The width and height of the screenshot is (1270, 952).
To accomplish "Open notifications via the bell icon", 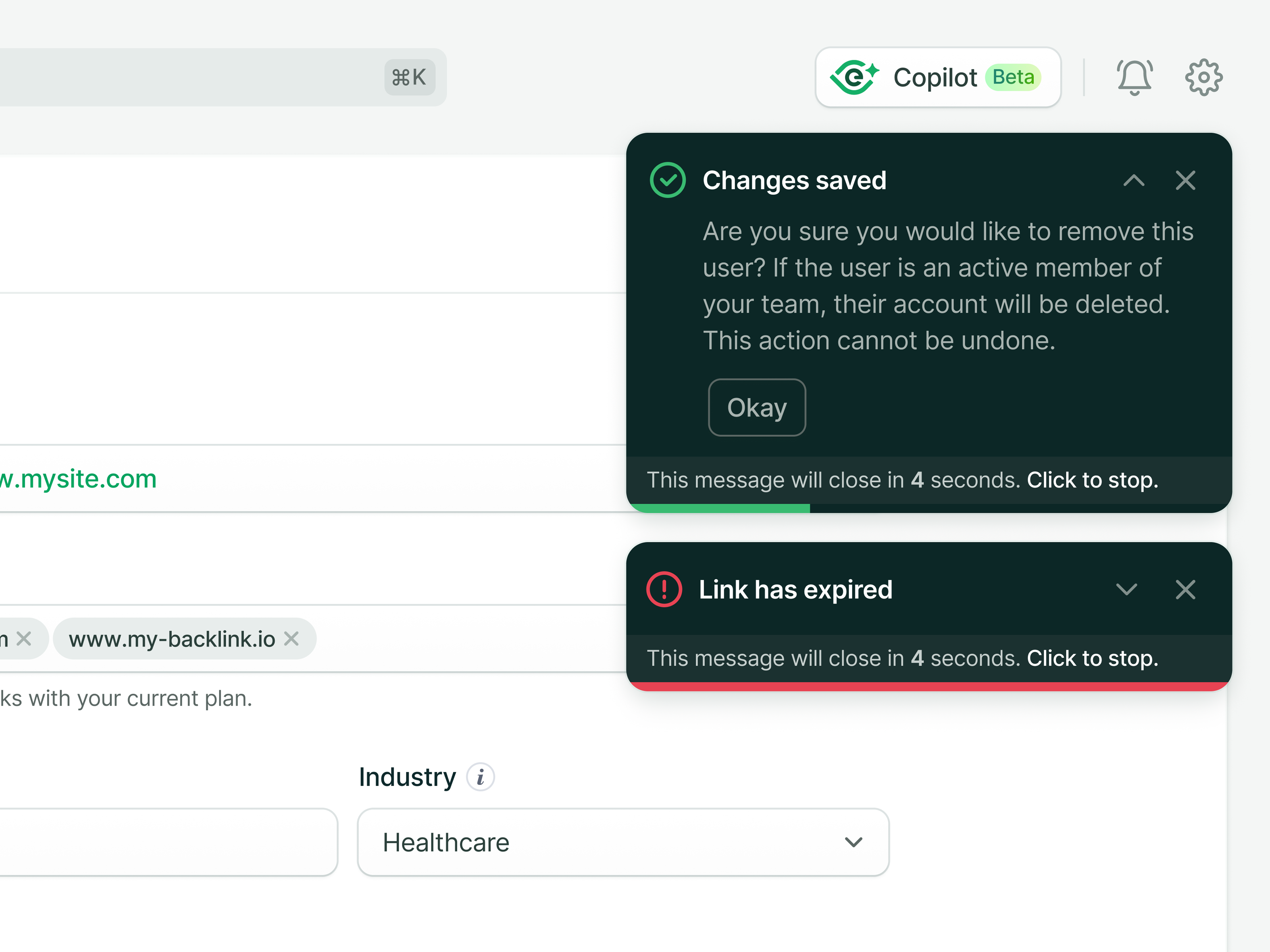I will coord(1135,77).
